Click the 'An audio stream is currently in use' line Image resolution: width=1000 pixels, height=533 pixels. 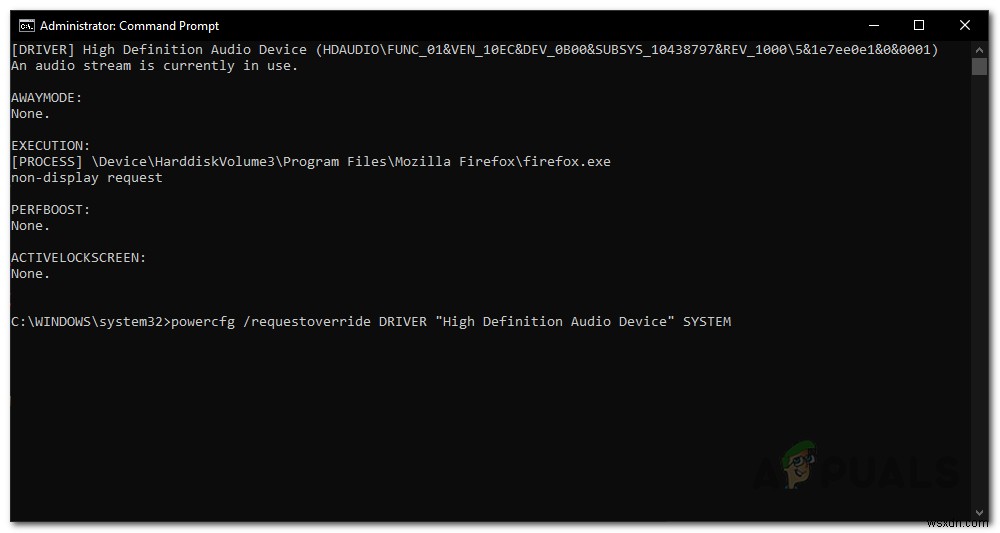point(154,65)
